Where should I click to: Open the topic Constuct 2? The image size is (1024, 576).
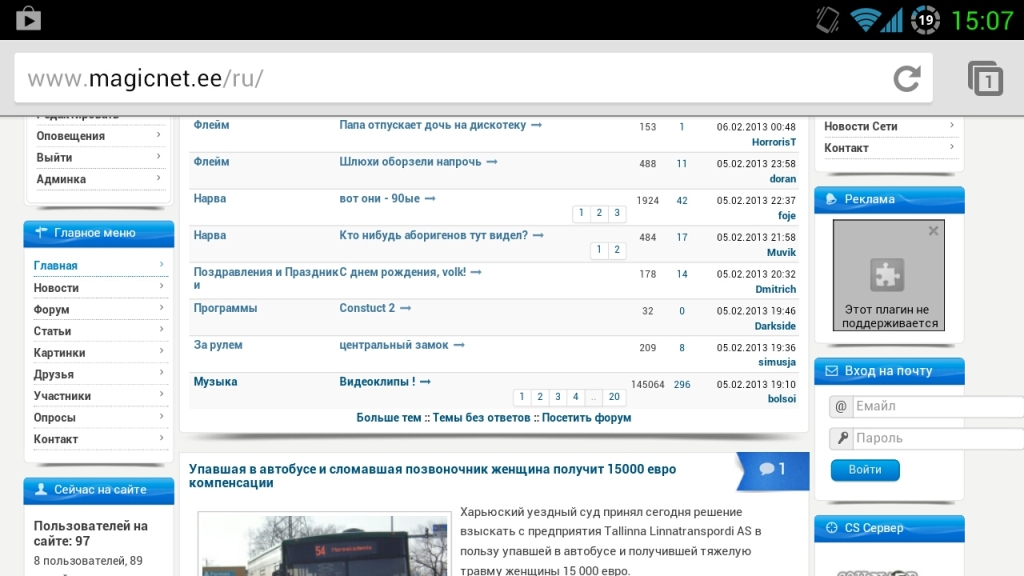pyautogui.click(x=367, y=308)
